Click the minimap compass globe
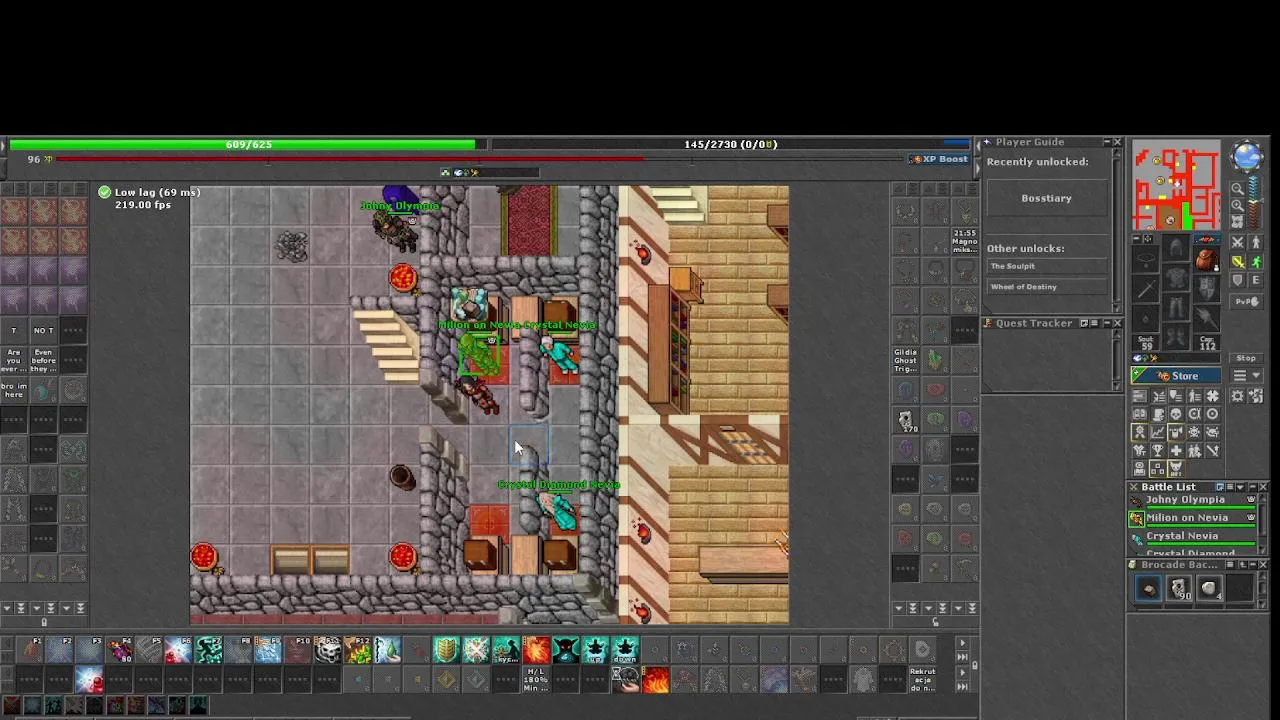This screenshot has width=1280, height=720. 1246,156
